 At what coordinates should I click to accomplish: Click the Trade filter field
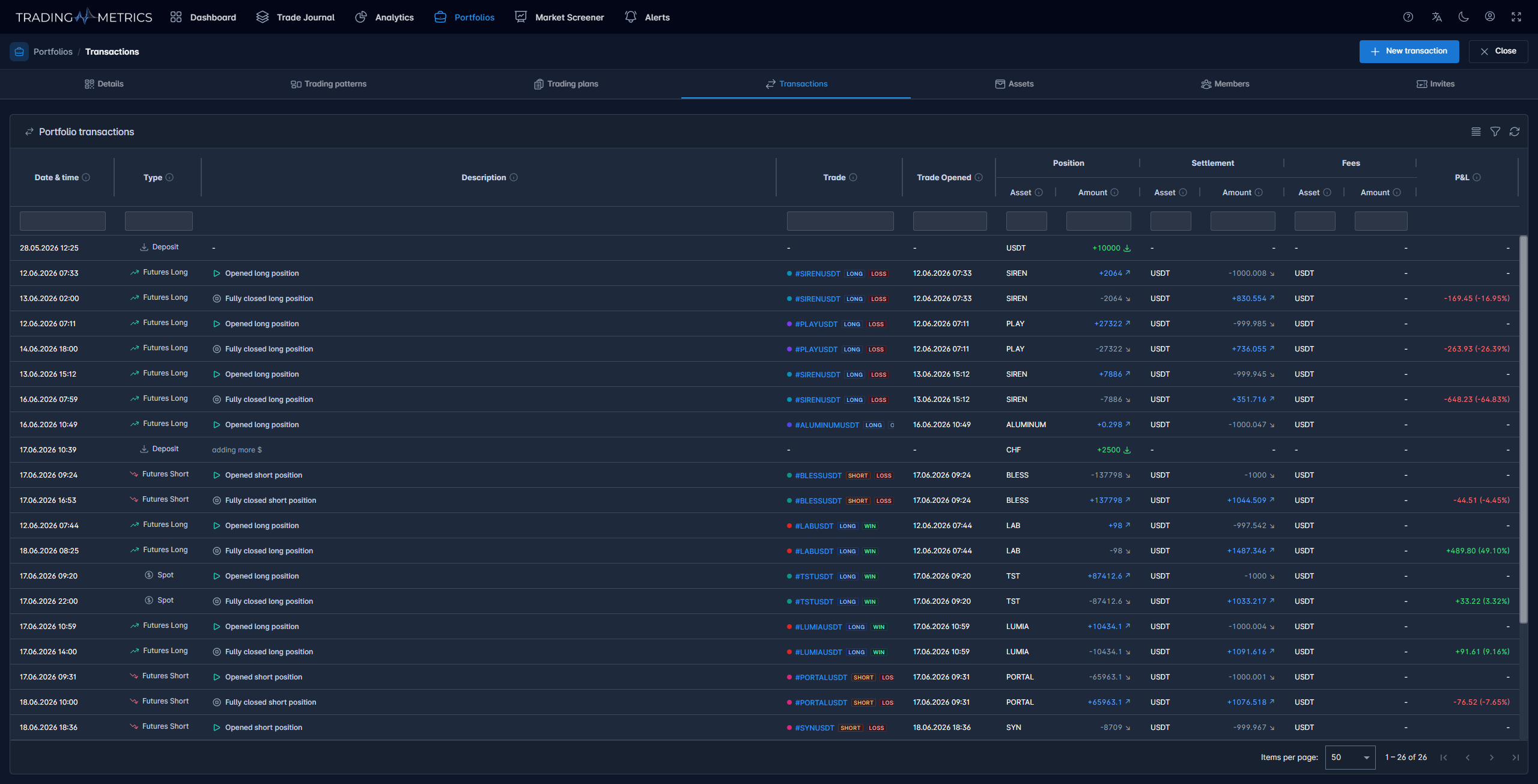point(840,221)
